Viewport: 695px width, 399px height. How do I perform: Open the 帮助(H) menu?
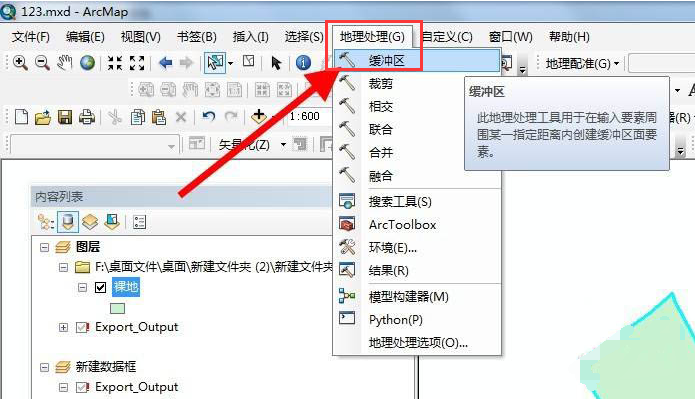(x=569, y=37)
